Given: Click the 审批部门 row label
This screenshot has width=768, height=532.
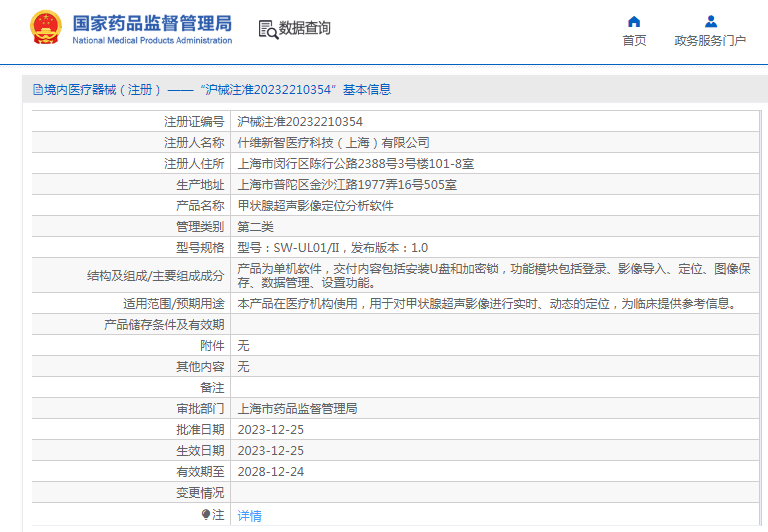Looking at the screenshot, I should point(200,409).
